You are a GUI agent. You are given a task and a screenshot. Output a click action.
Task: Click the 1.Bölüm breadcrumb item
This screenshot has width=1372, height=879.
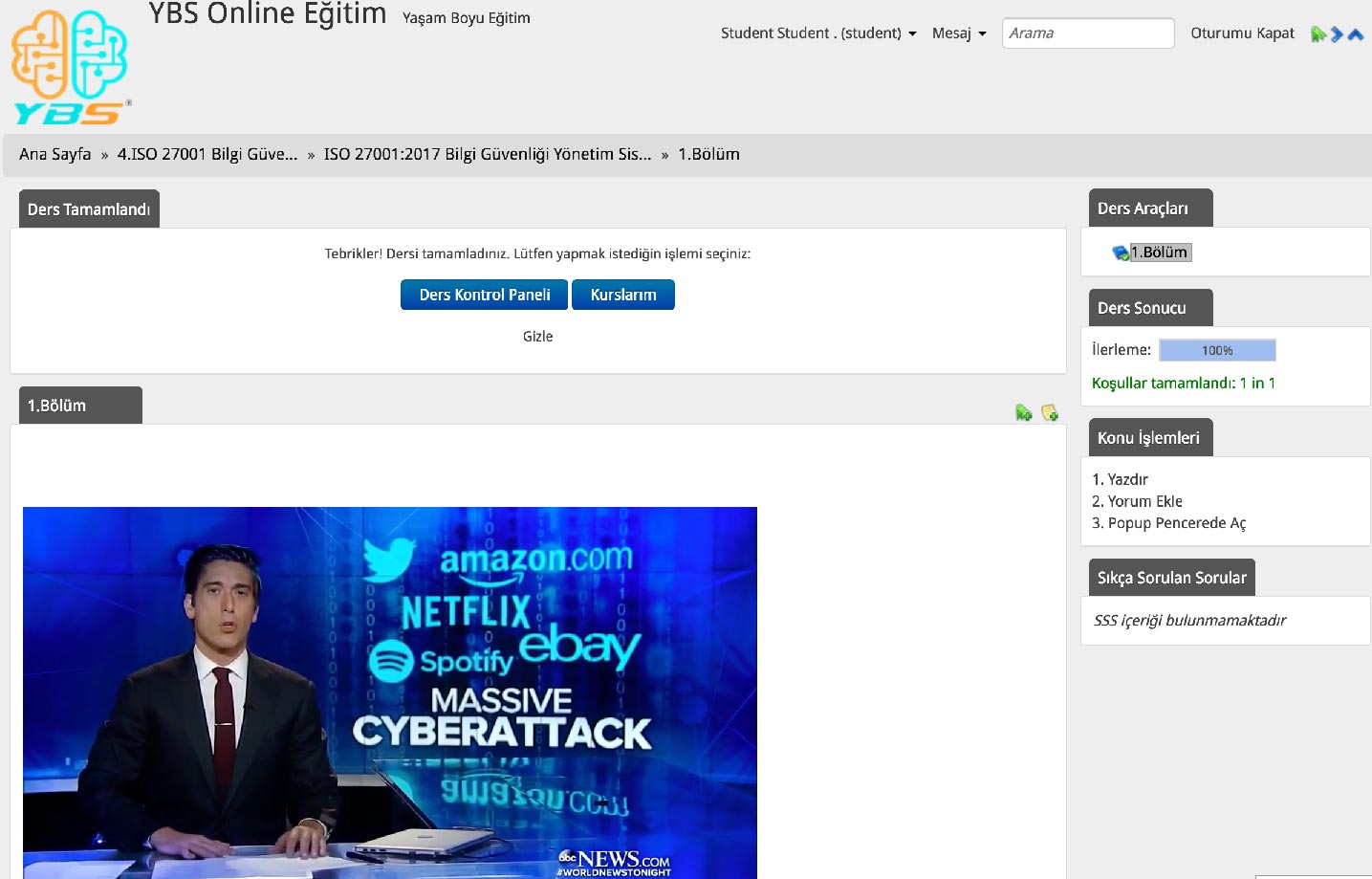[708, 154]
